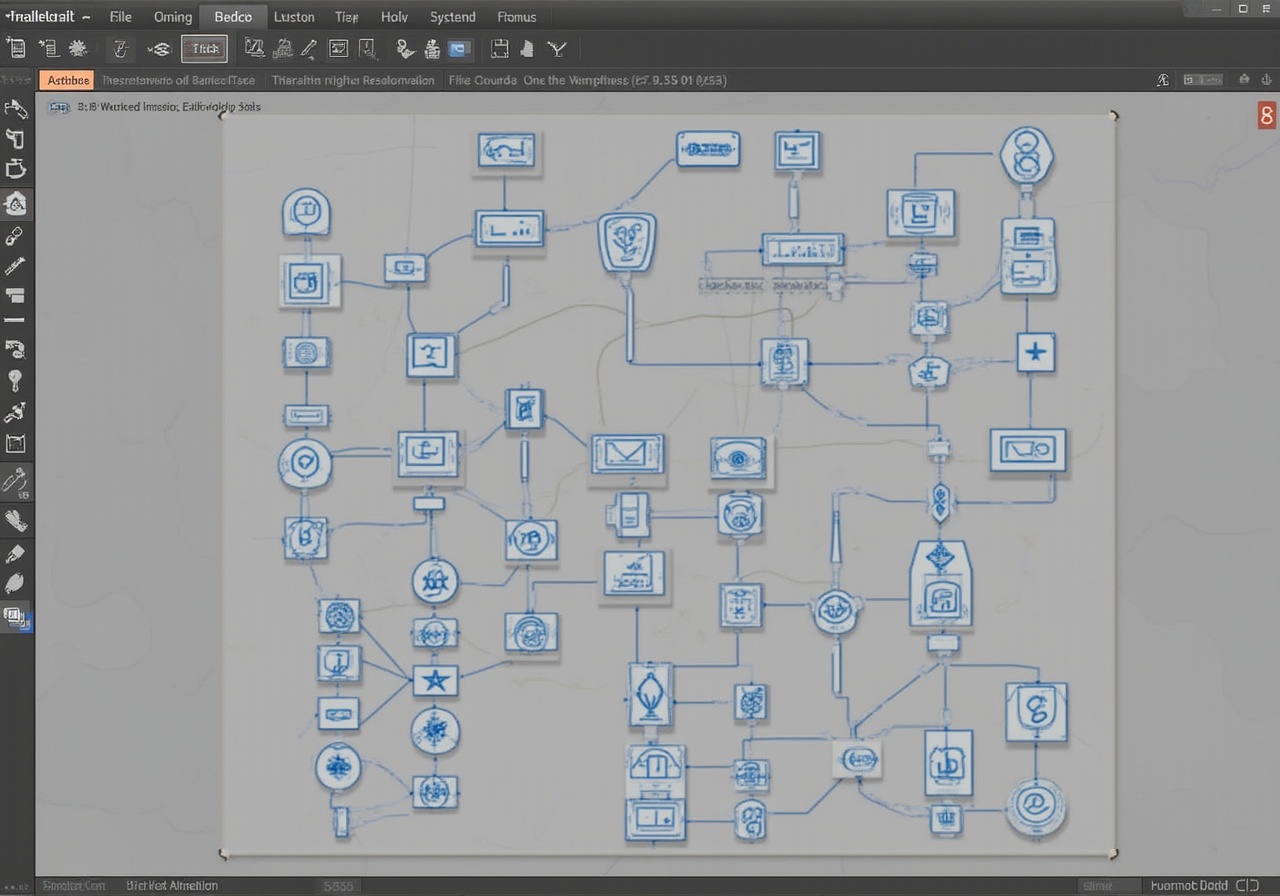1280x896 pixels.
Task: Click the save disk icon in top toolbar
Action: [499, 48]
